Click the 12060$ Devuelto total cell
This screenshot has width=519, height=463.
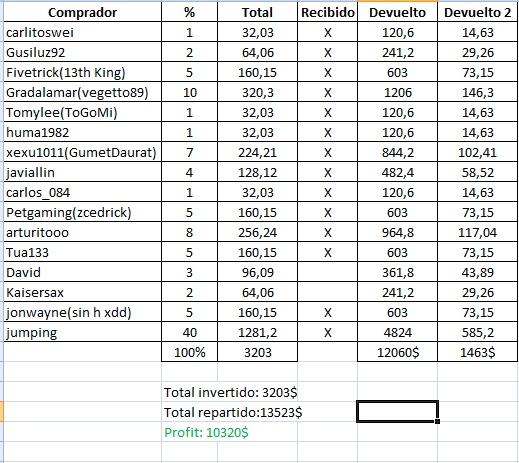pos(397,352)
